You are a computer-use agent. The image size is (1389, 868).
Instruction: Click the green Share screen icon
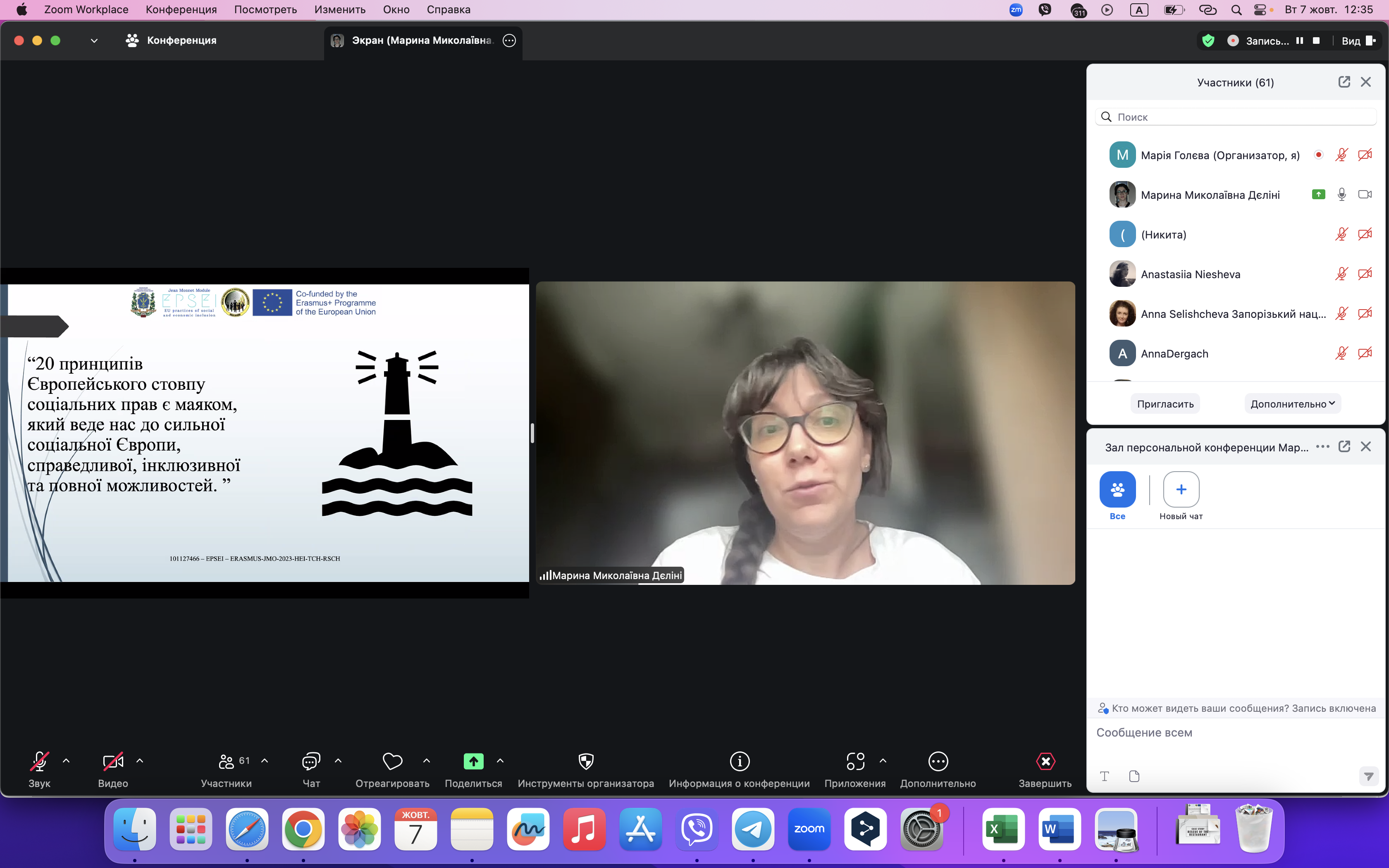tap(473, 761)
